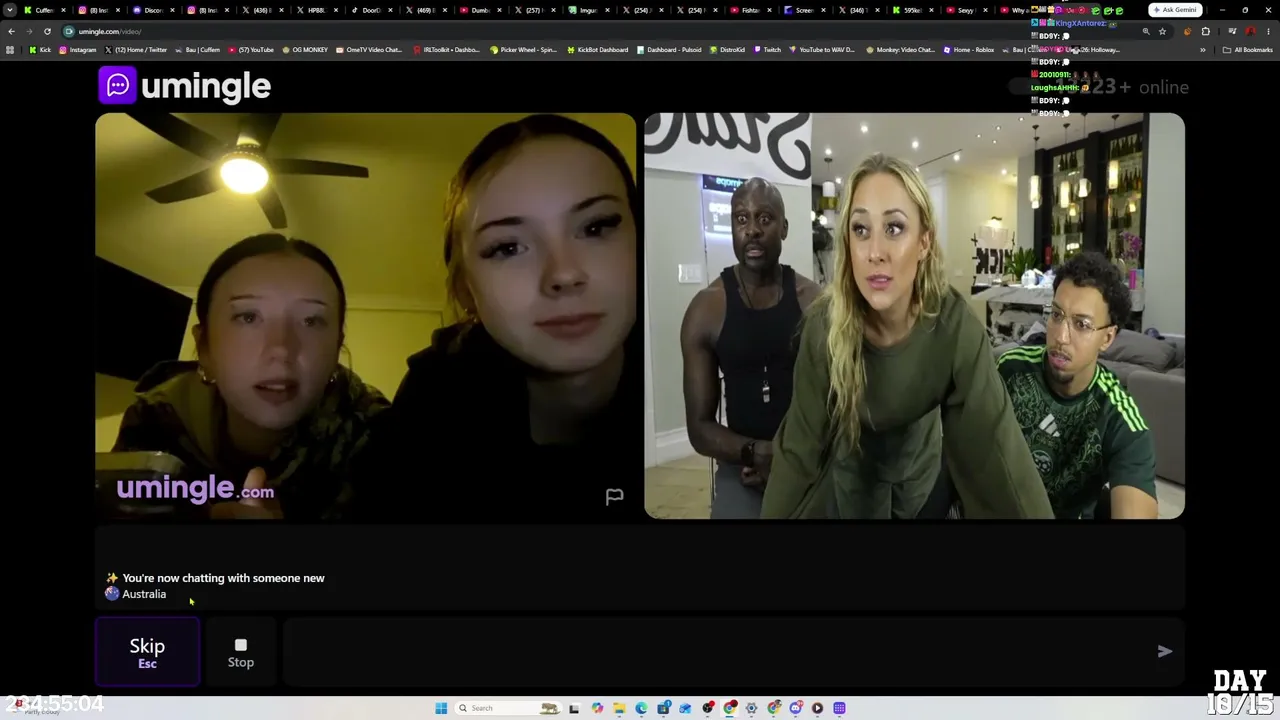Switch to the Imgur tab

(587, 10)
